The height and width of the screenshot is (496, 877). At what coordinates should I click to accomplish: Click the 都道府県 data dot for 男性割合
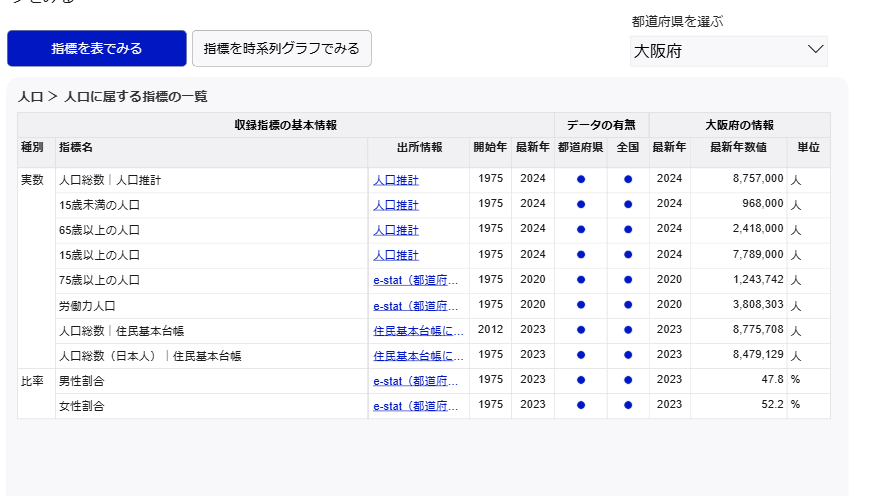point(581,380)
